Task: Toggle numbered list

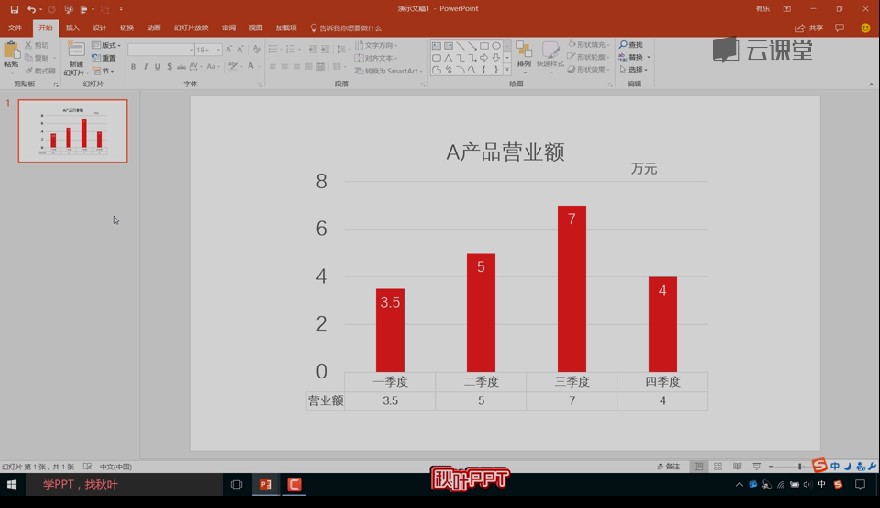Action: coord(292,49)
